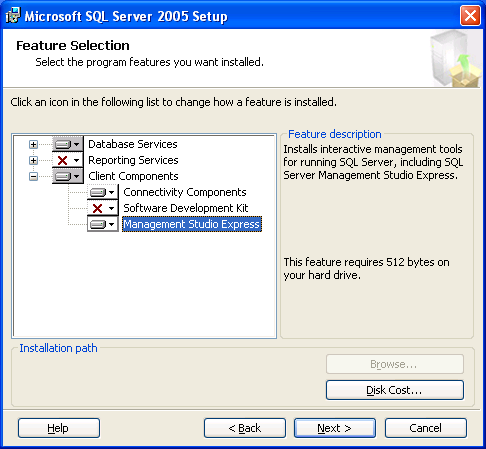
Task: Select Database Services label in tree
Action: [133, 144]
